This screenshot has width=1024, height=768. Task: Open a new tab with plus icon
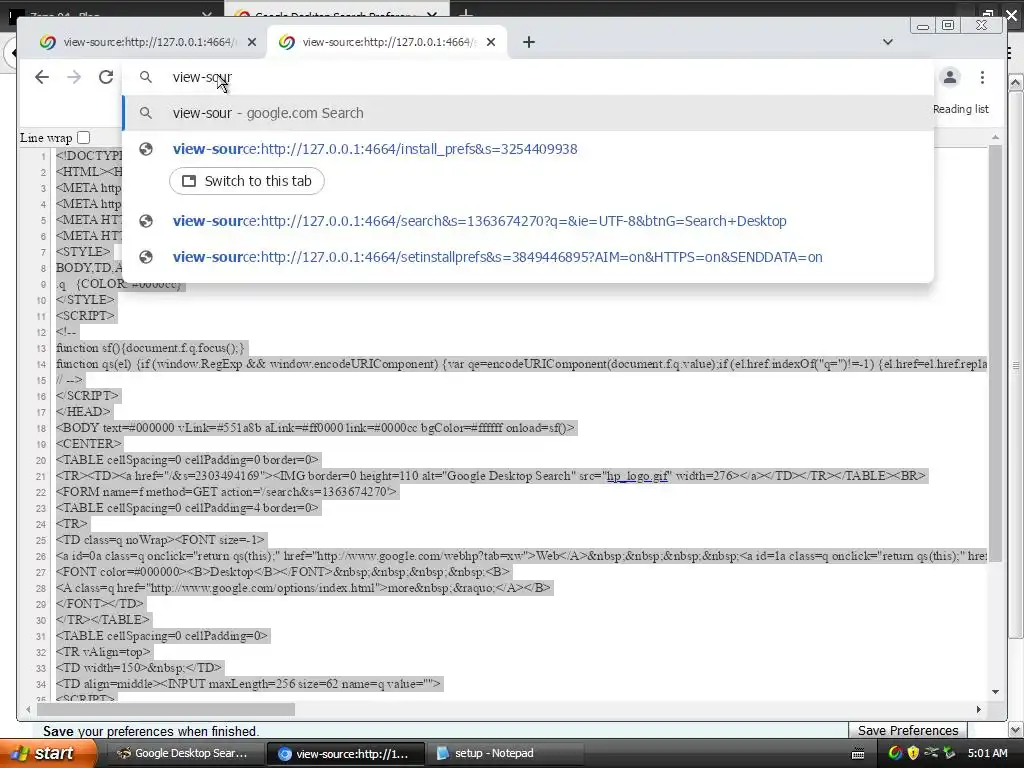pos(529,42)
